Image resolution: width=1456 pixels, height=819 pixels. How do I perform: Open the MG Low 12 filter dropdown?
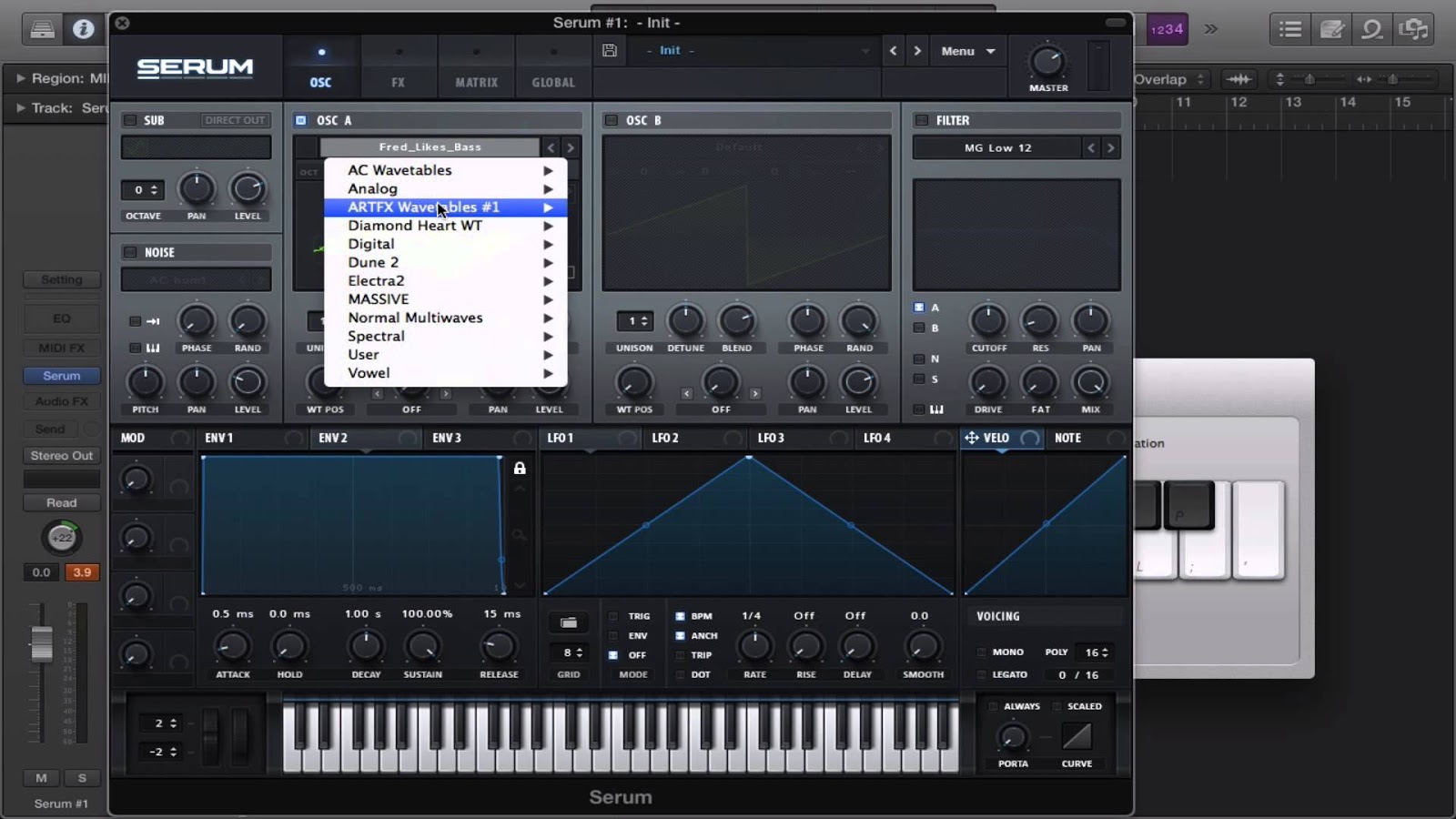997,147
